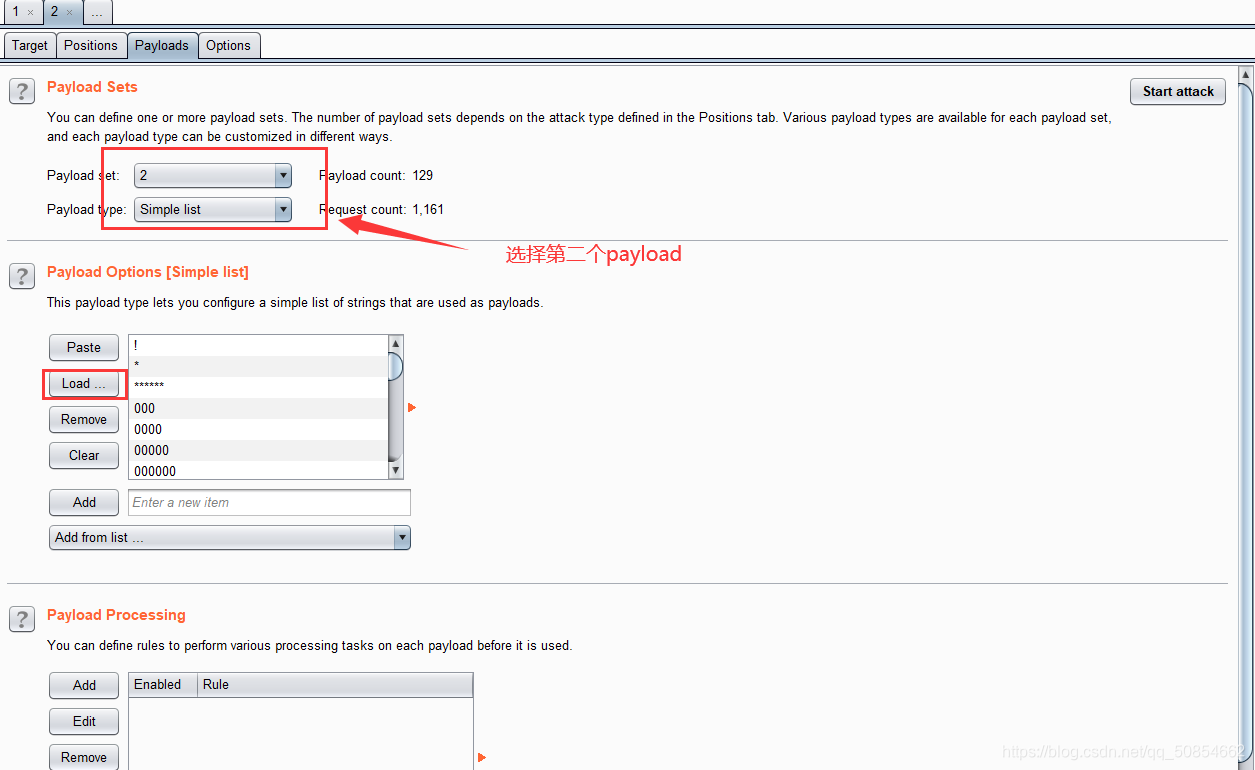Close attack tab 2
The image size is (1255, 770).
click(x=69, y=12)
